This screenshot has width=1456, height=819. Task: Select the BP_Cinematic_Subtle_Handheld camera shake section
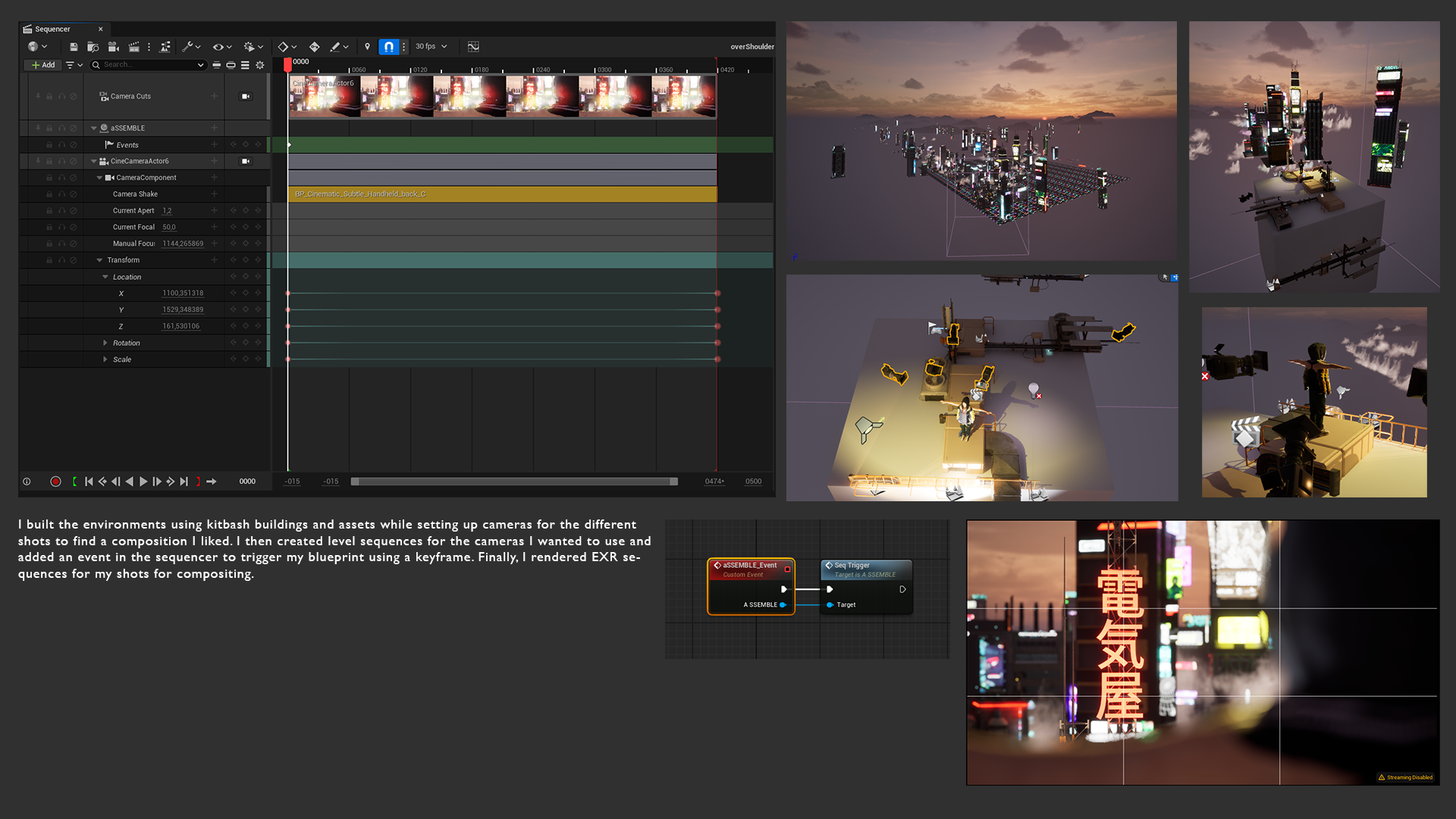click(500, 194)
